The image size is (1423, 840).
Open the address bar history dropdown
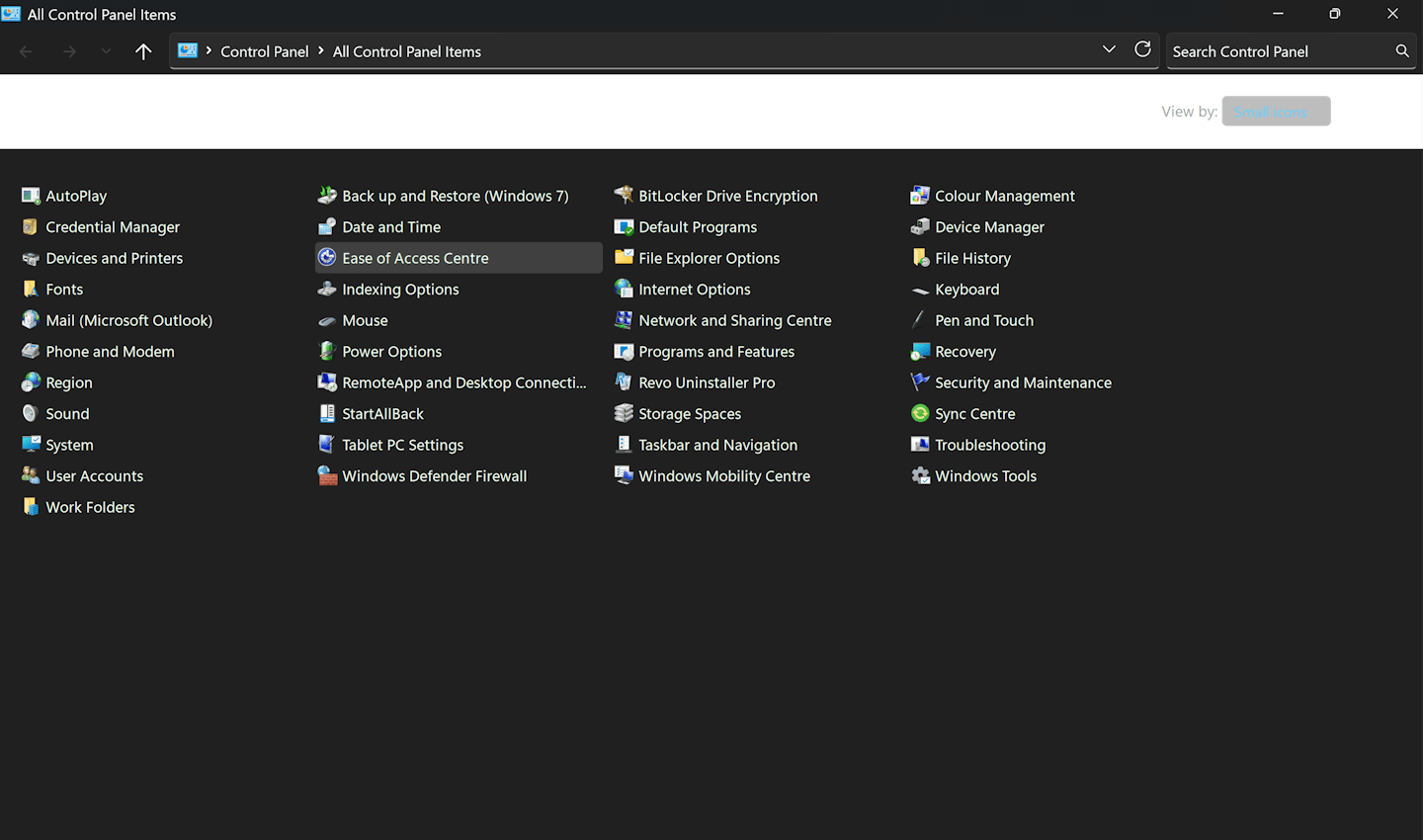coord(1109,50)
